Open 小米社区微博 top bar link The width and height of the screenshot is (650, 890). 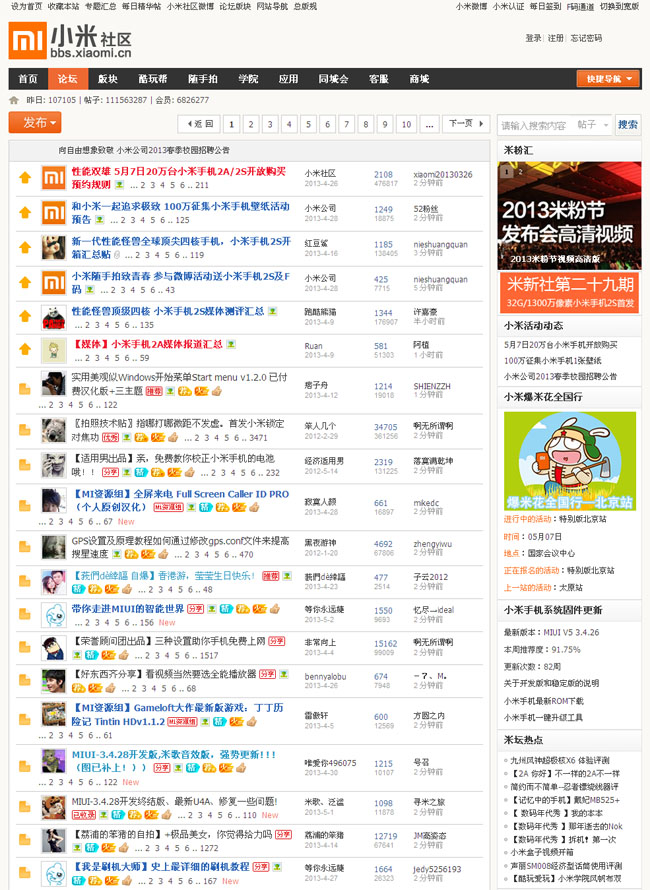click(x=190, y=6)
